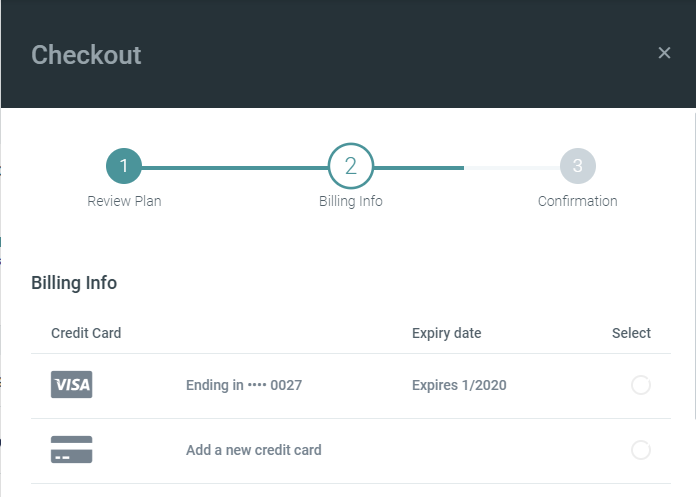Click the Billing Info step label
This screenshot has width=696, height=497.
pyautogui.click(x=350, y=201)
